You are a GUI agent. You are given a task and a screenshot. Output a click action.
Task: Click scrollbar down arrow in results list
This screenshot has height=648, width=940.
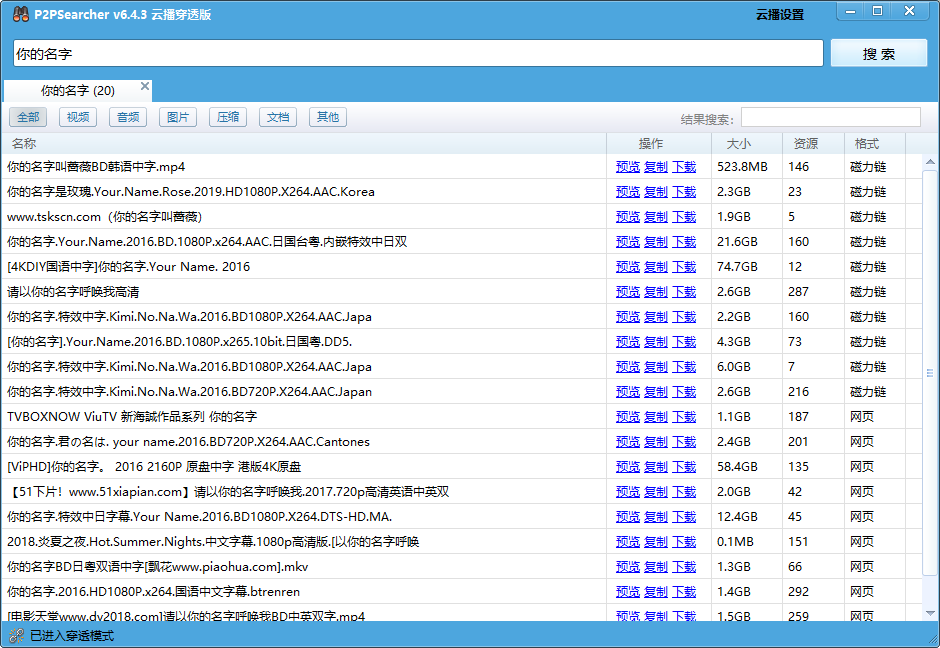[x=930, y=613]
